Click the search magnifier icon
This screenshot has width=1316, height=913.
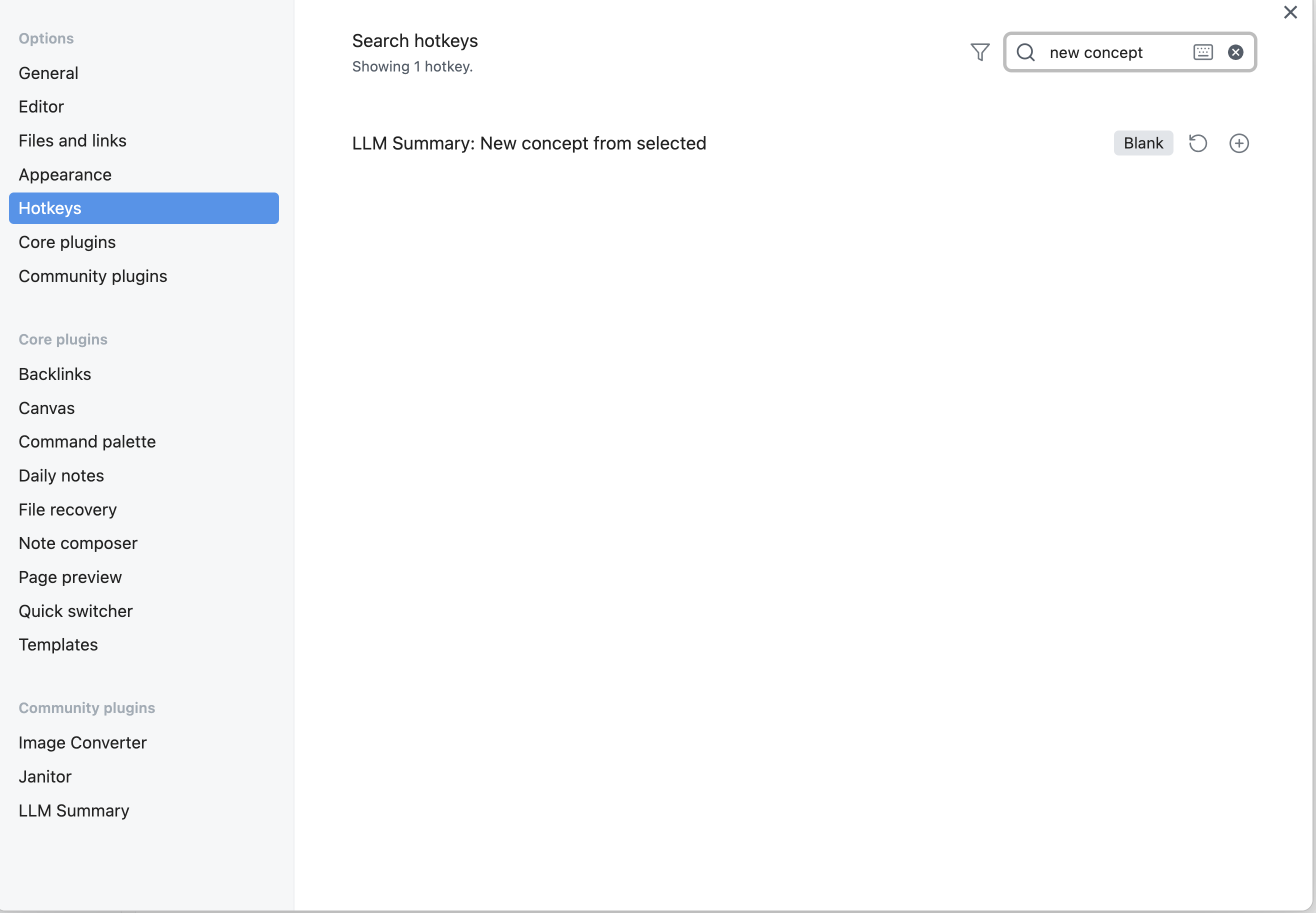[1025, 52]
